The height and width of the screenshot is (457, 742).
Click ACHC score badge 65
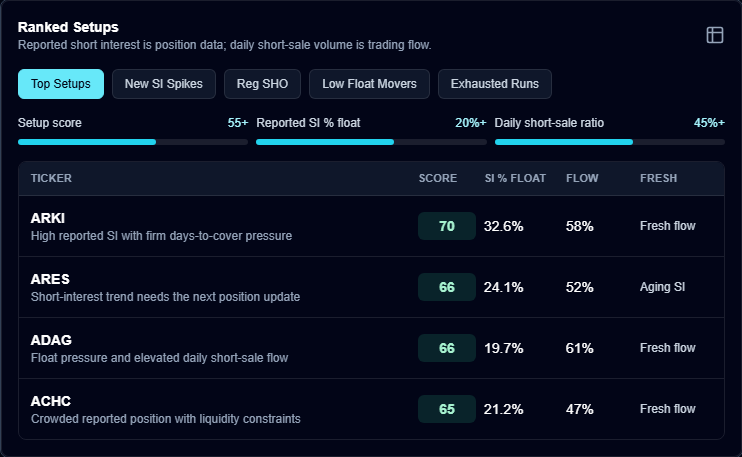tap(447, 409)
